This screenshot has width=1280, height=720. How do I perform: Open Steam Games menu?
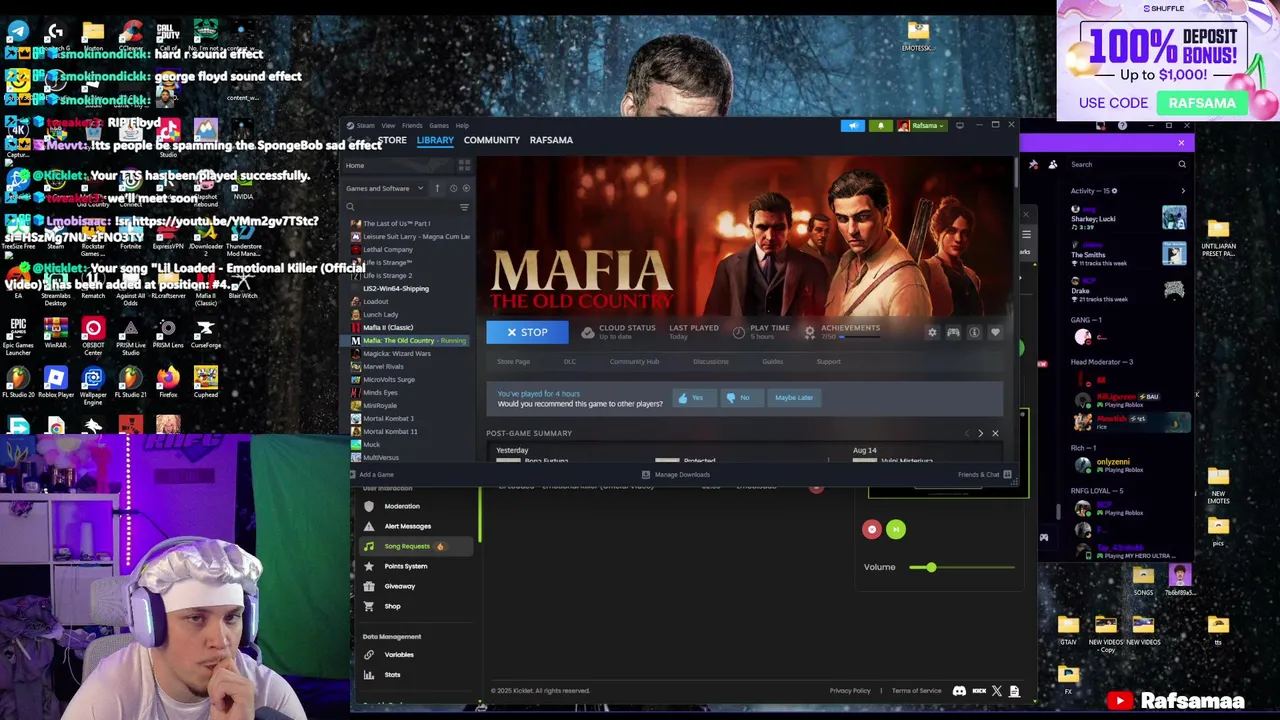[x=439, y=126]
